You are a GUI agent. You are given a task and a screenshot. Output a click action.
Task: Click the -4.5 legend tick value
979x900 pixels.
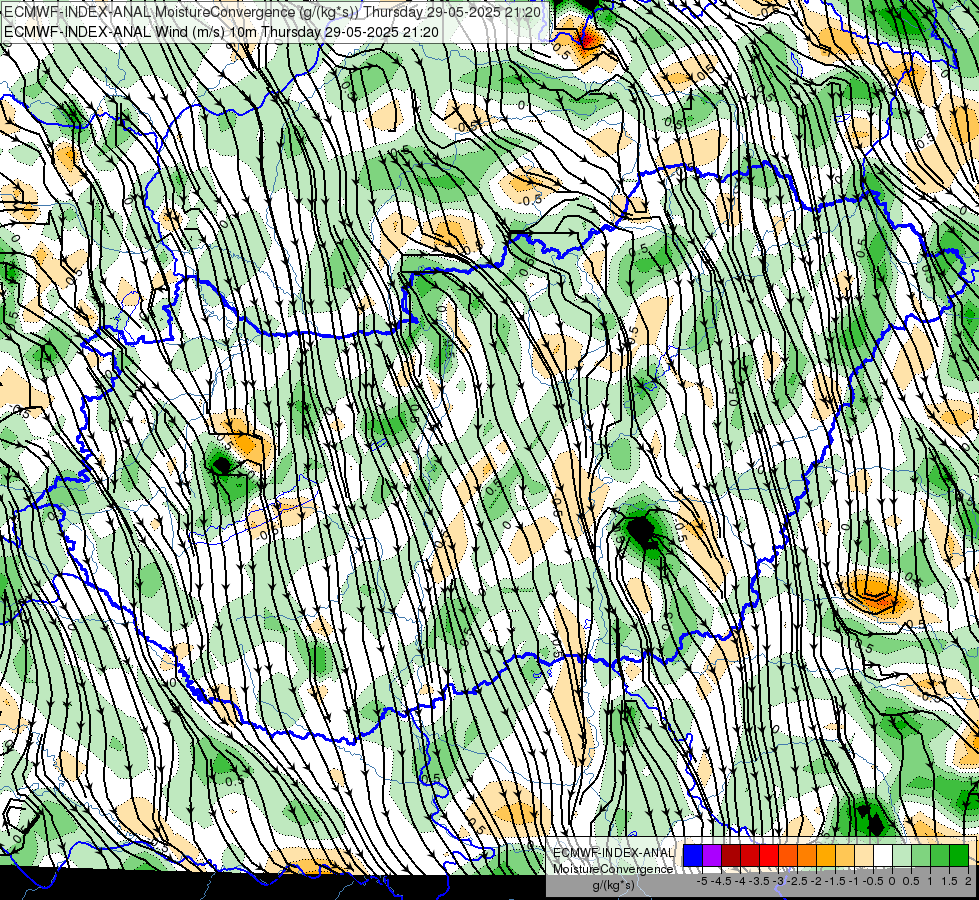(721, 881)
